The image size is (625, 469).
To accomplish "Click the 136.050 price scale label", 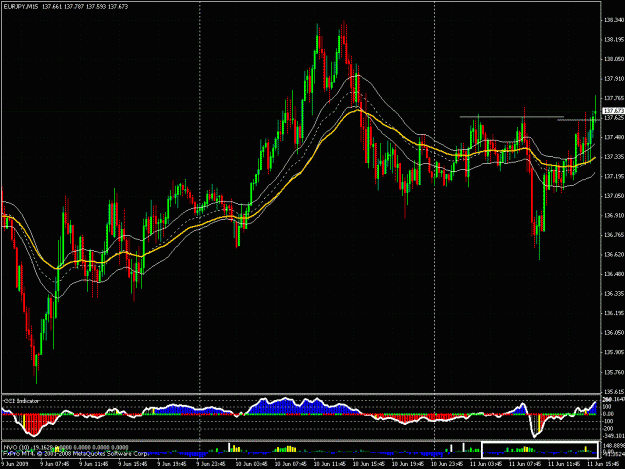I will coord(614,332).
